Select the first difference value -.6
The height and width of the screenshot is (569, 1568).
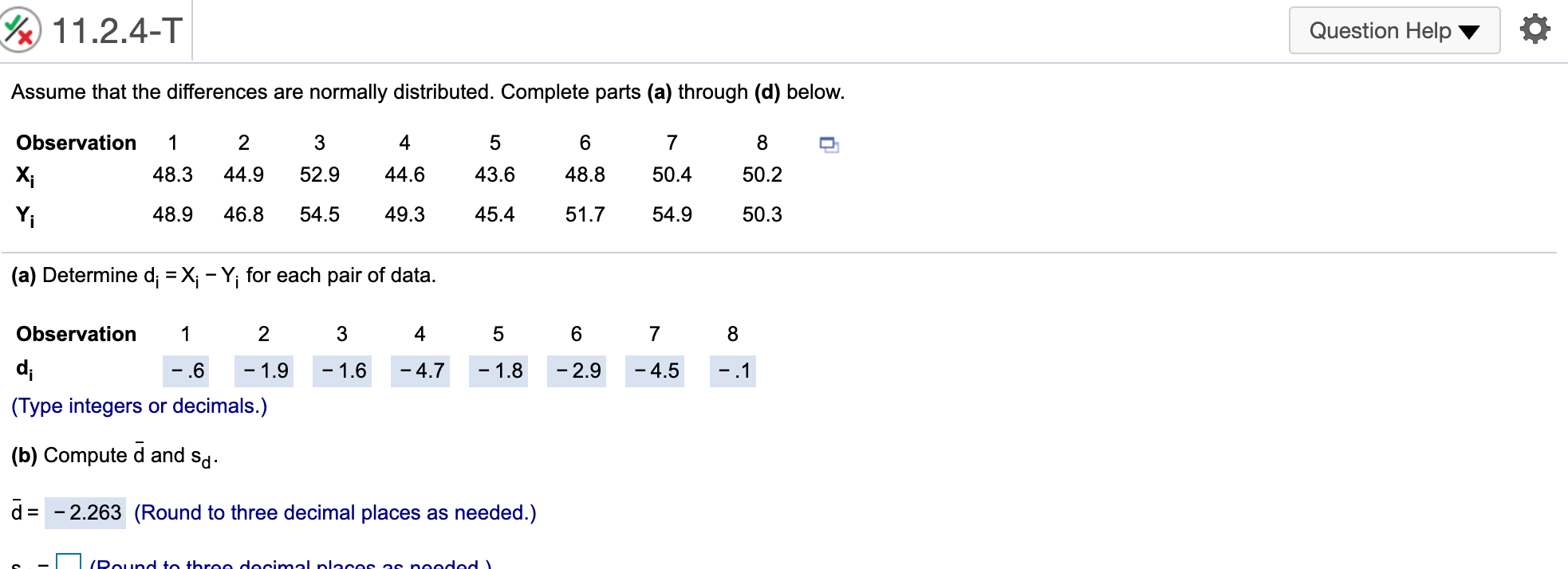pos(186,370)
